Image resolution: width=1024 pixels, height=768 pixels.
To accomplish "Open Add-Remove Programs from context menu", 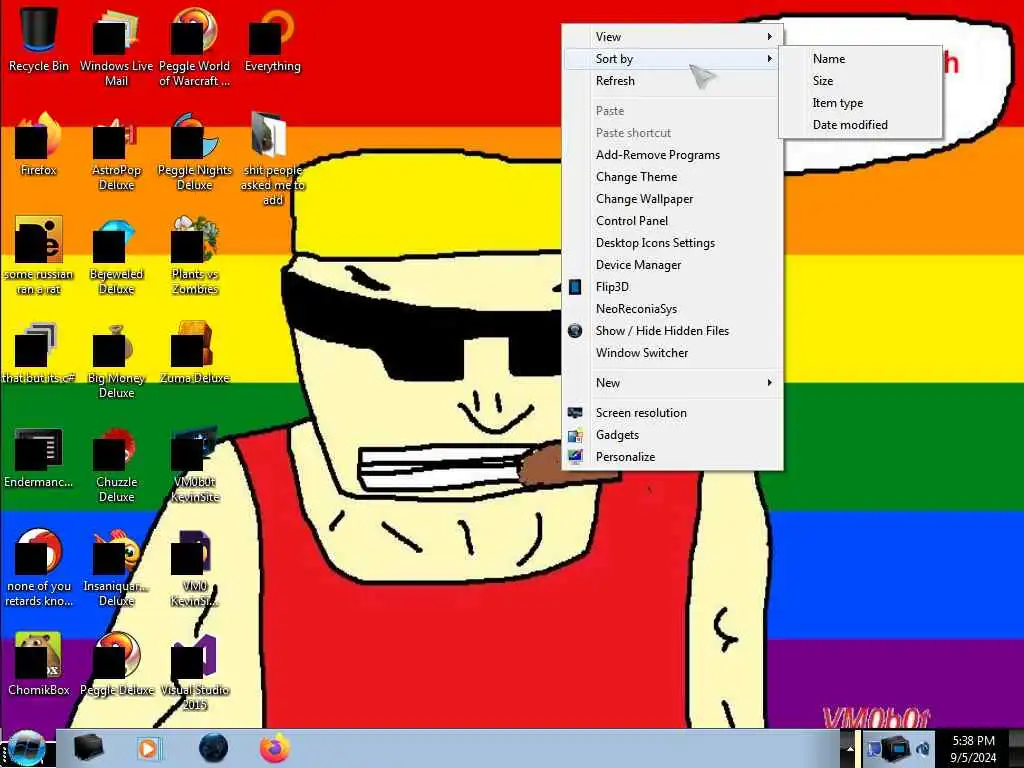I will (x=673, y=155).
